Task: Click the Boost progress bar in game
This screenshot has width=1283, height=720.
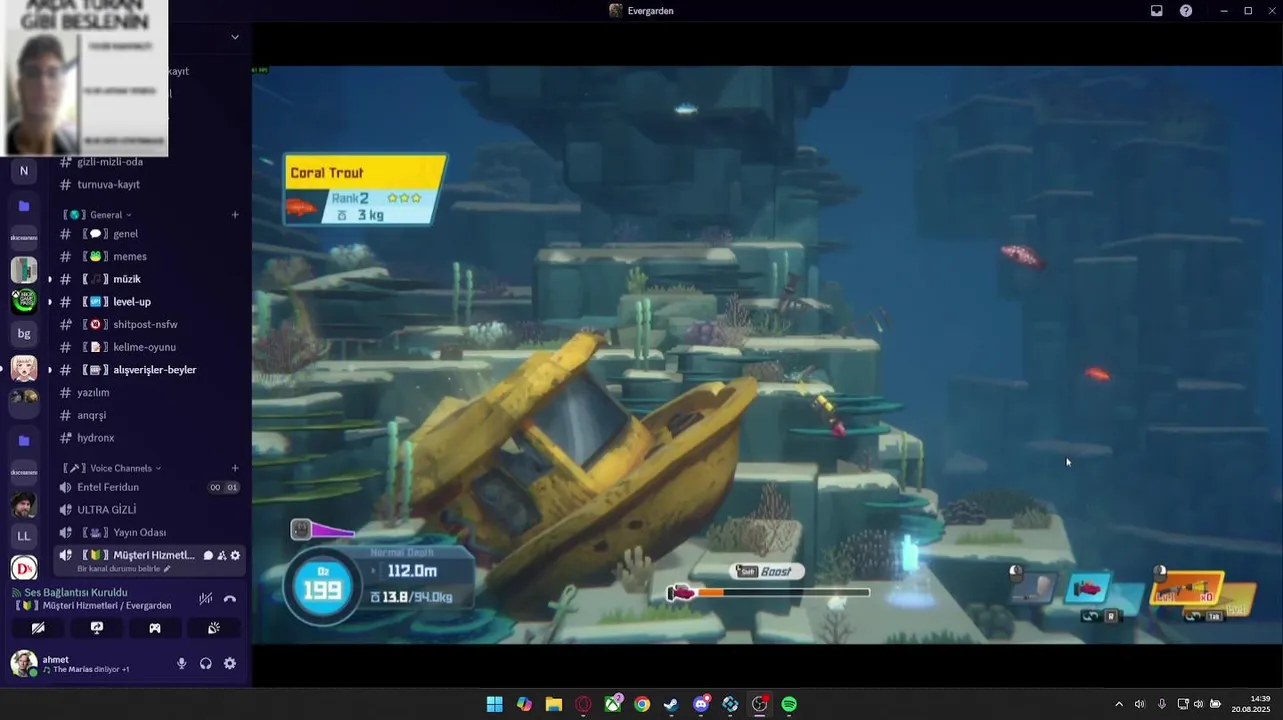Action: click(x=783, y=593)
